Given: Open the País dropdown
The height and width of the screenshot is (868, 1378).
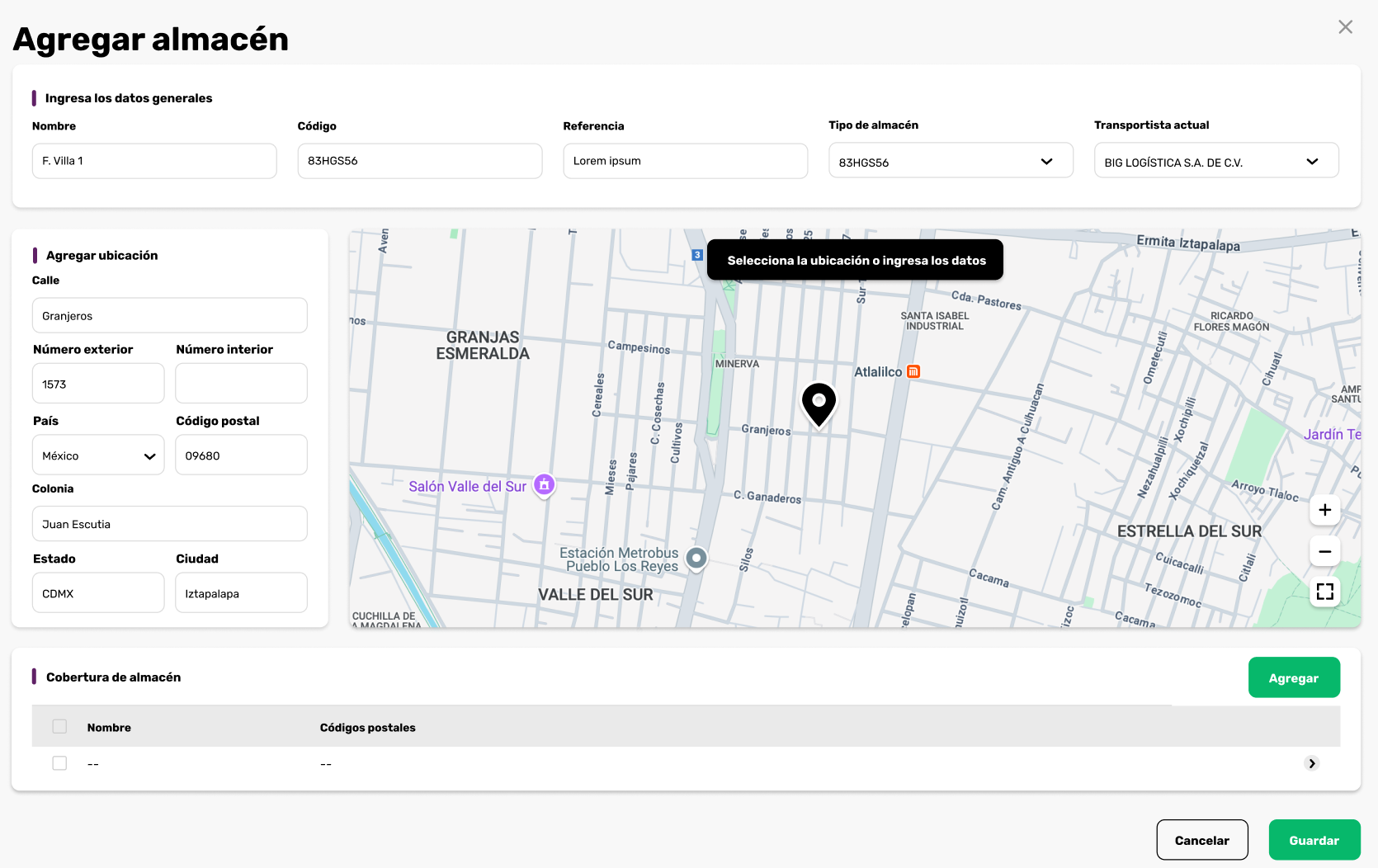Looking at the screenshot, I should pos(98,455).
